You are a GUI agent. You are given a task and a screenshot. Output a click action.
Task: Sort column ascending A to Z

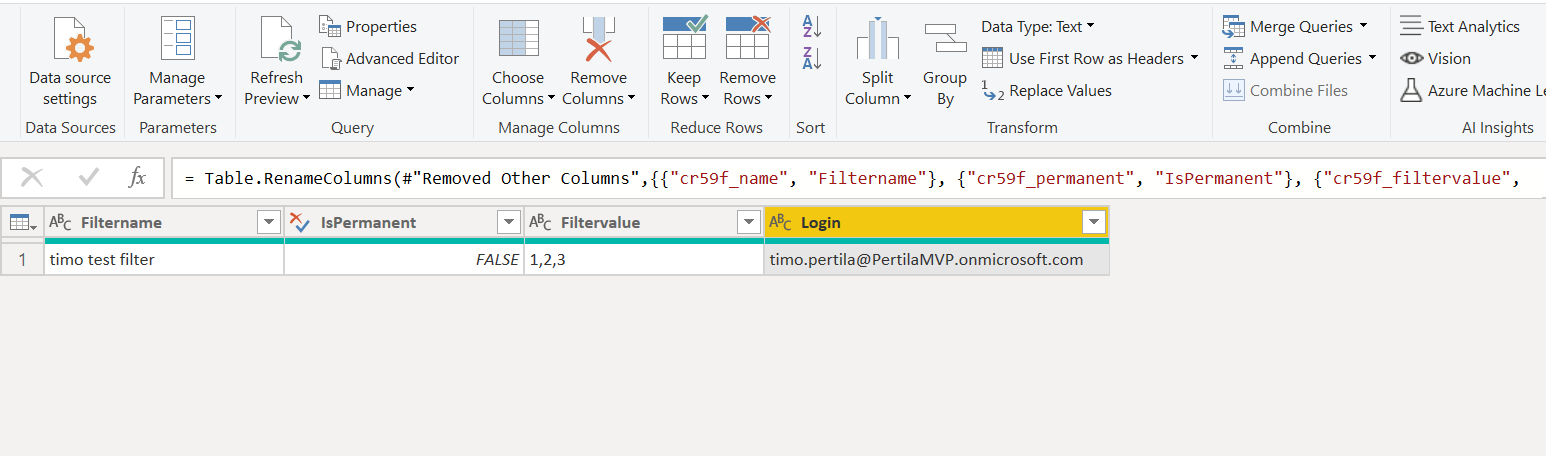811,27
